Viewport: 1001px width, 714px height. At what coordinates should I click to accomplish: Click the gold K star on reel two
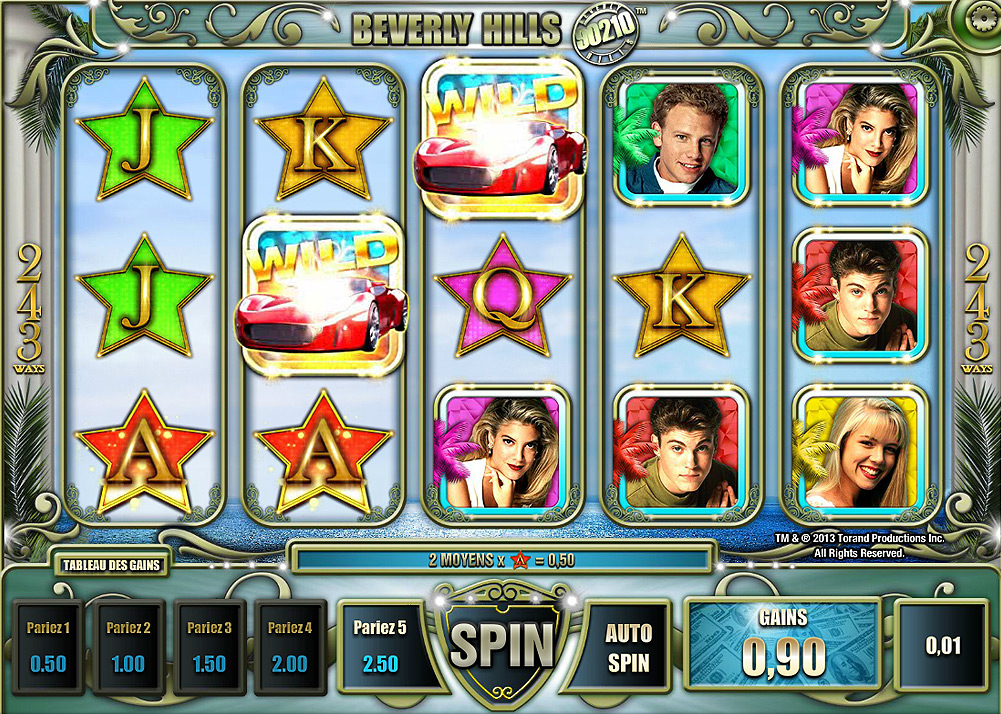(322, 139)
